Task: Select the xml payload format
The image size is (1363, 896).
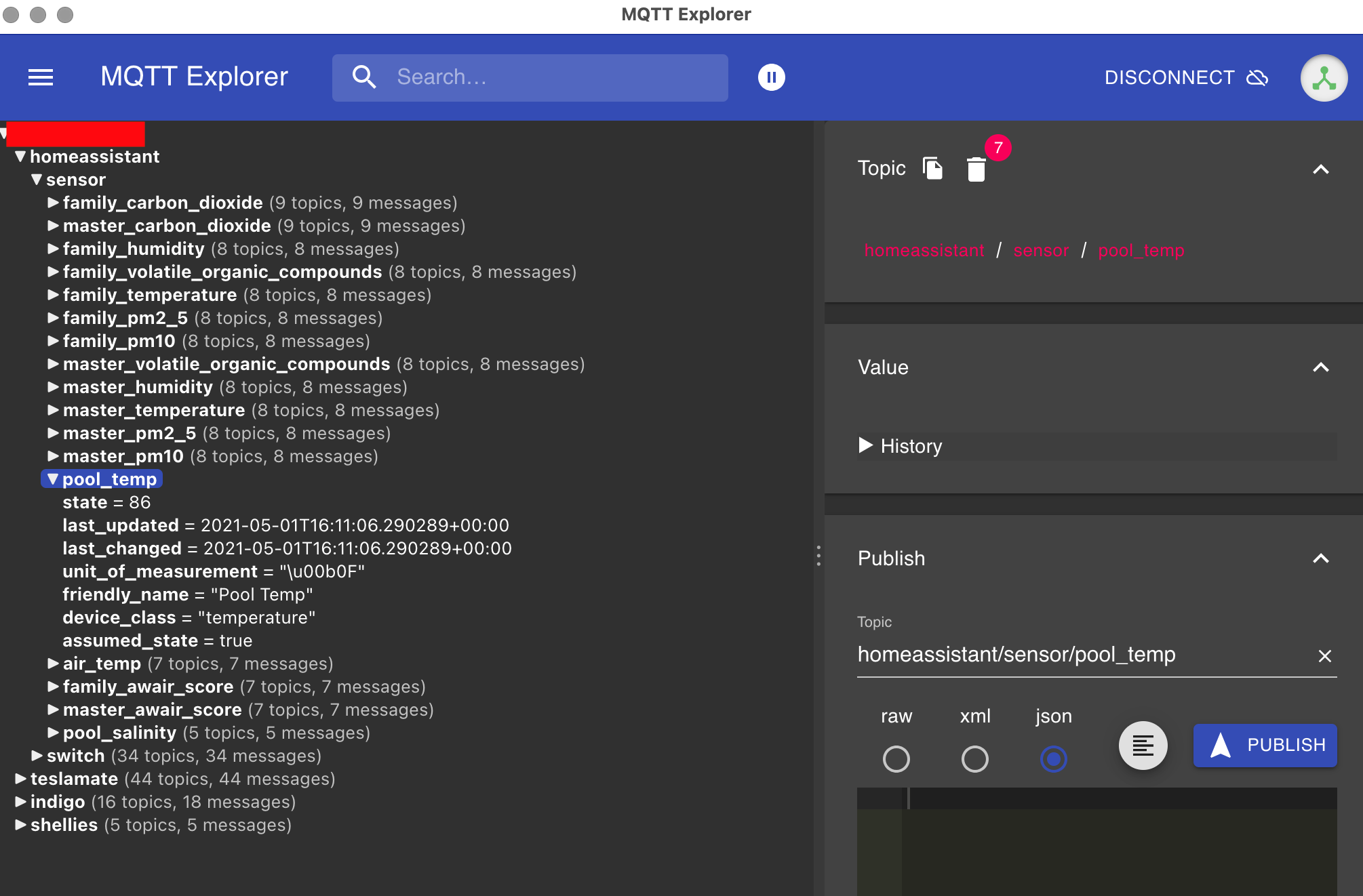Action: coord(974,759)
